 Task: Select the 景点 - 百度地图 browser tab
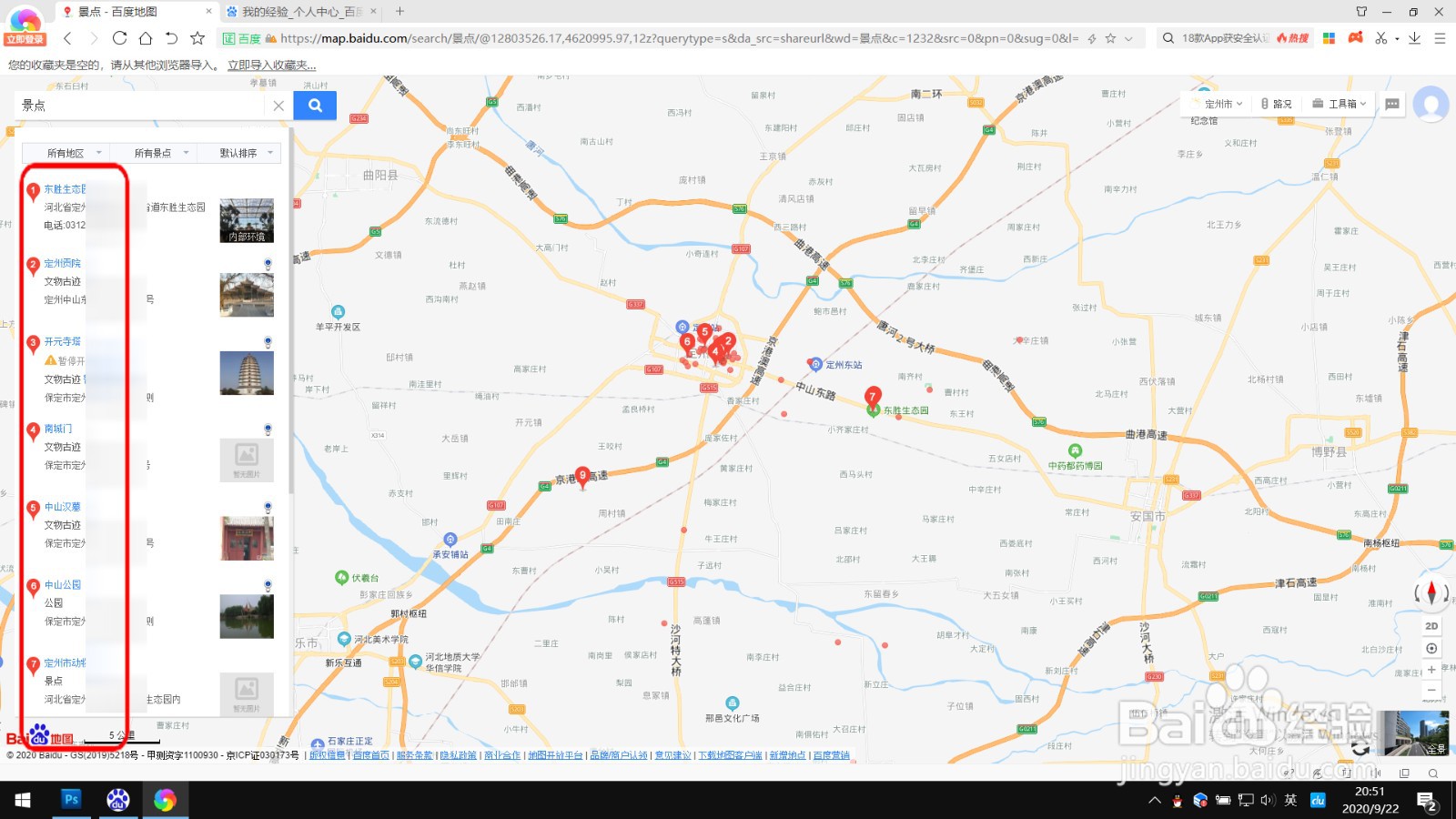coord(136,12)
